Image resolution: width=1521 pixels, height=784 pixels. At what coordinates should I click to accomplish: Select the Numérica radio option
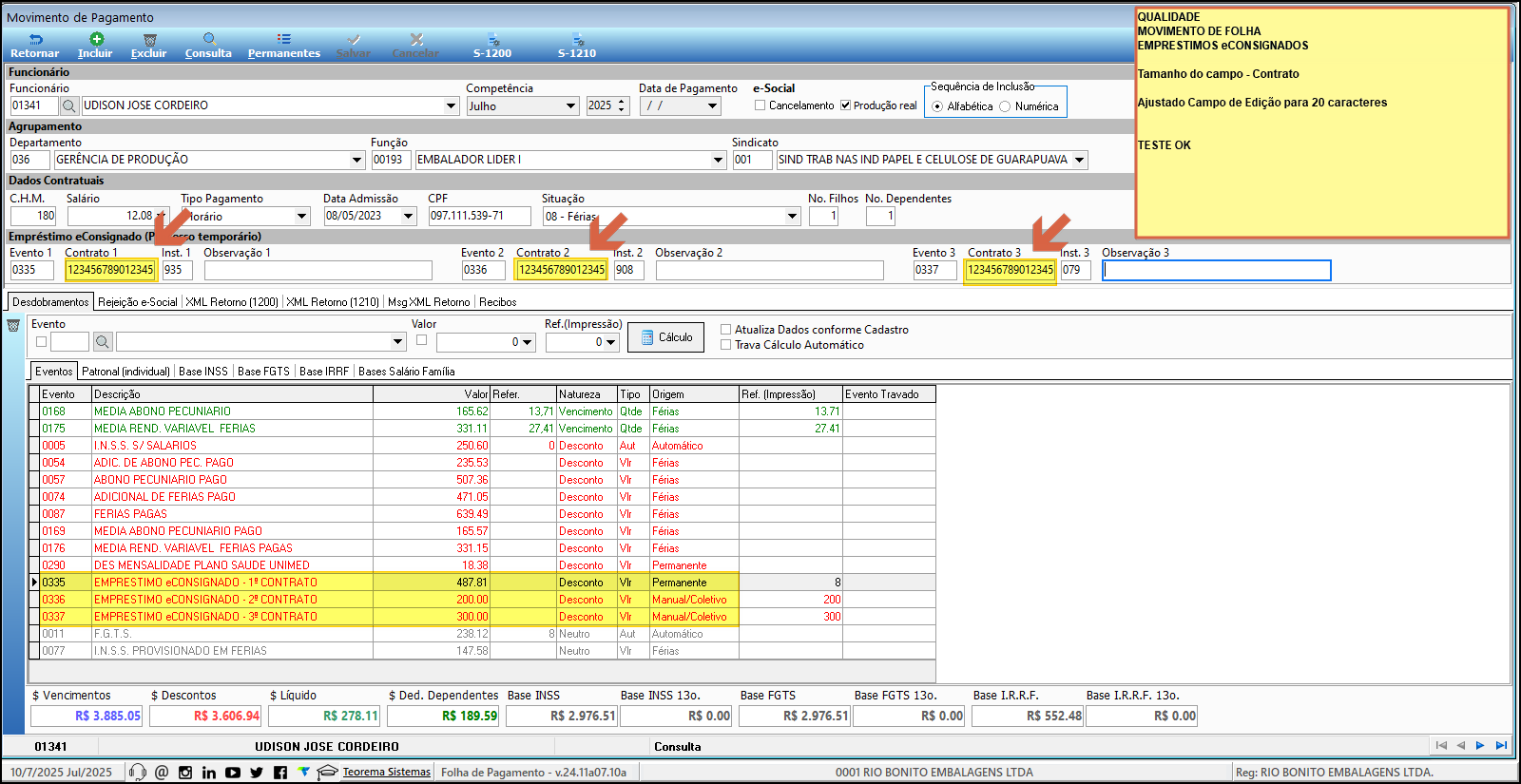(x=1005, y=106)
